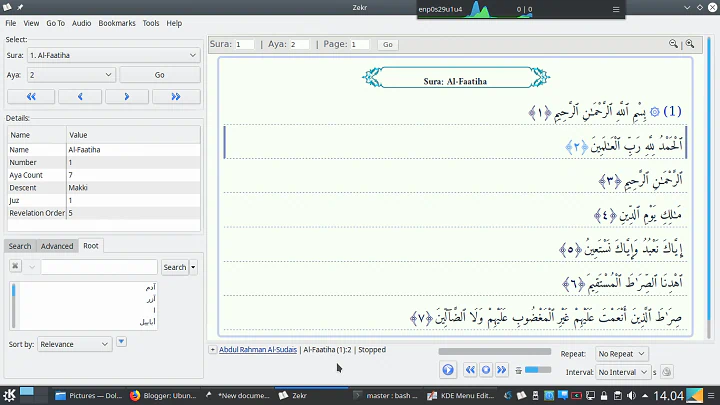Open the KDE application launcher

[9, 395]
